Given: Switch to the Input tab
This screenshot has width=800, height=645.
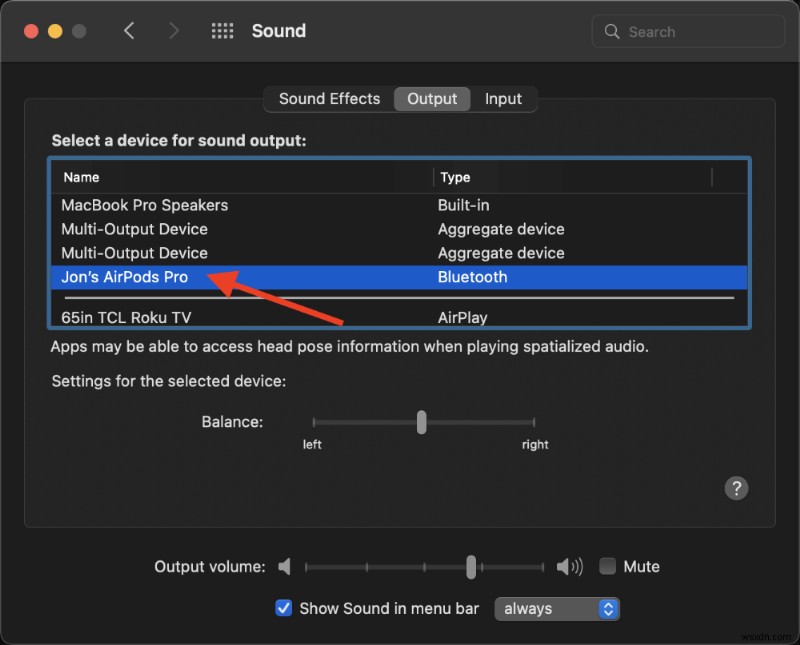Looking at the screenshot, I should (504, 98).
